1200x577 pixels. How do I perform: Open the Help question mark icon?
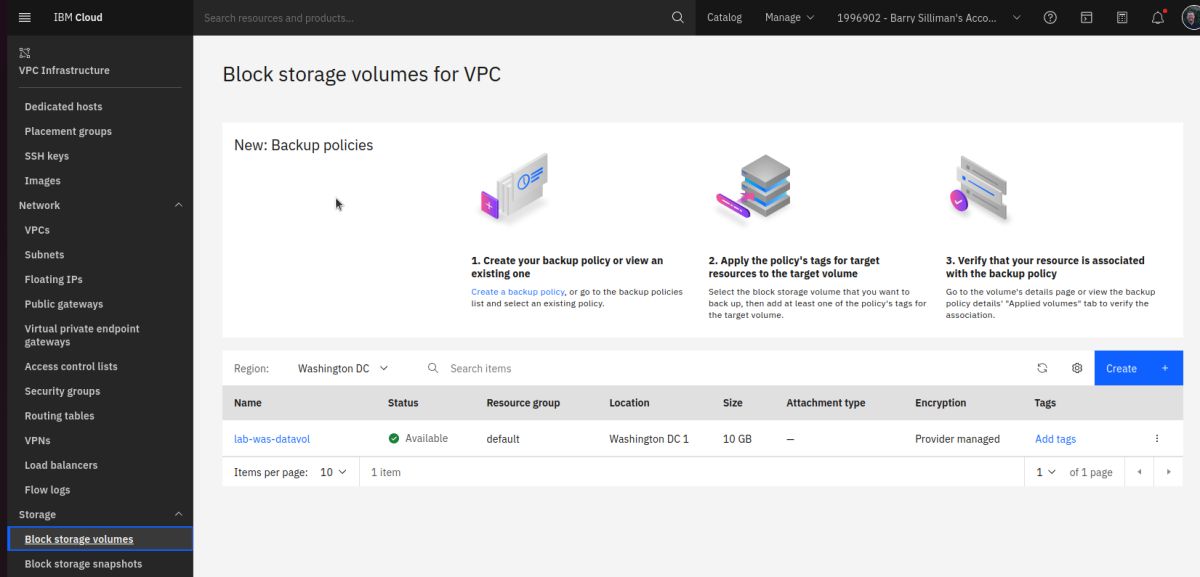coord(1050,17)
